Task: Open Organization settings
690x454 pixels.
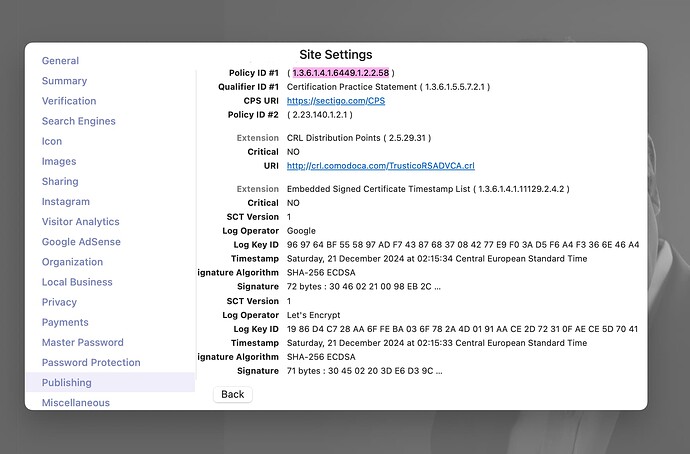Action: point(72,262)
